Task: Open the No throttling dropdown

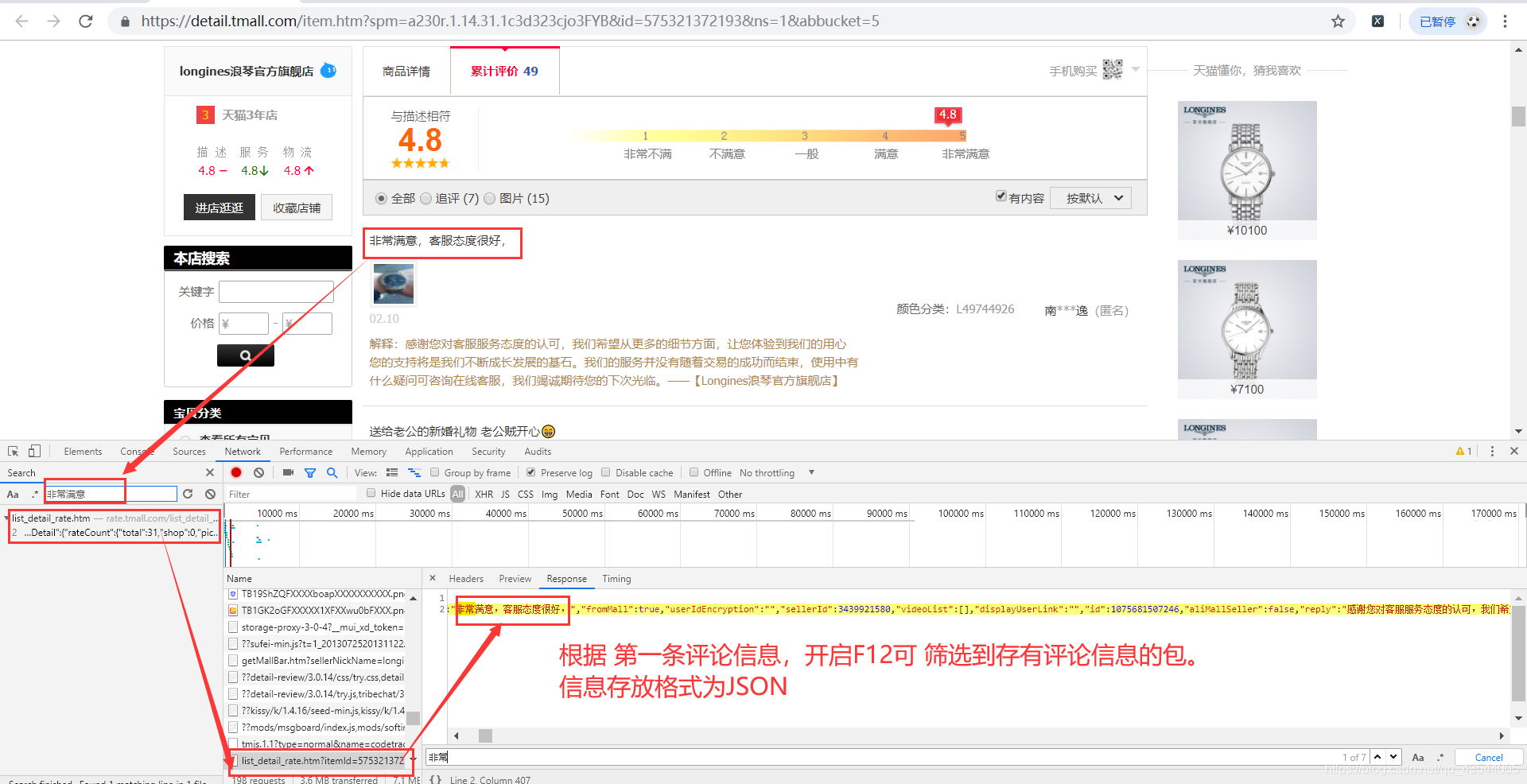Action: (x=775, y=472)
